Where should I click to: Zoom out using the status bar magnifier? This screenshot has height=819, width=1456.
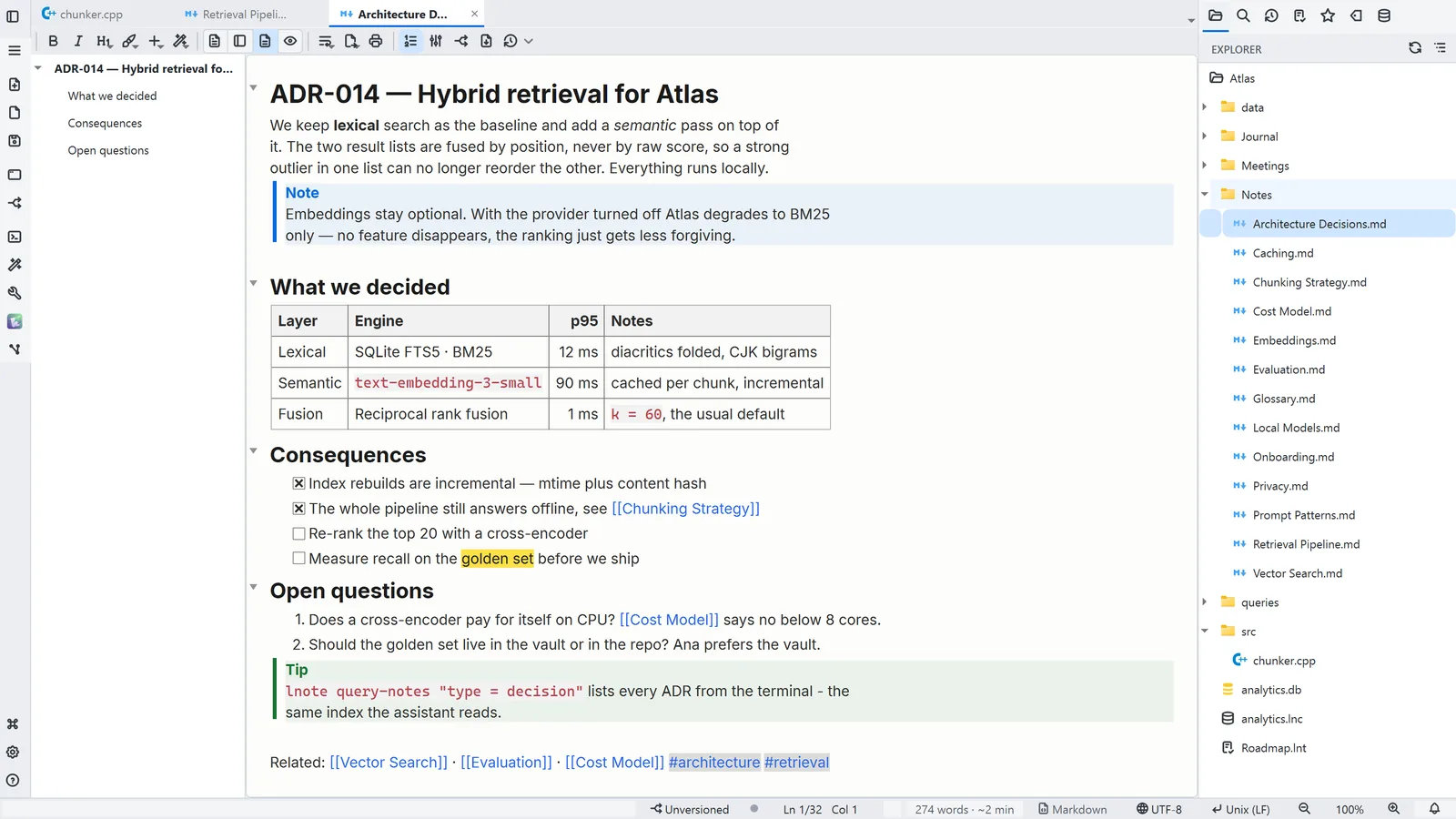point(1304,809)
